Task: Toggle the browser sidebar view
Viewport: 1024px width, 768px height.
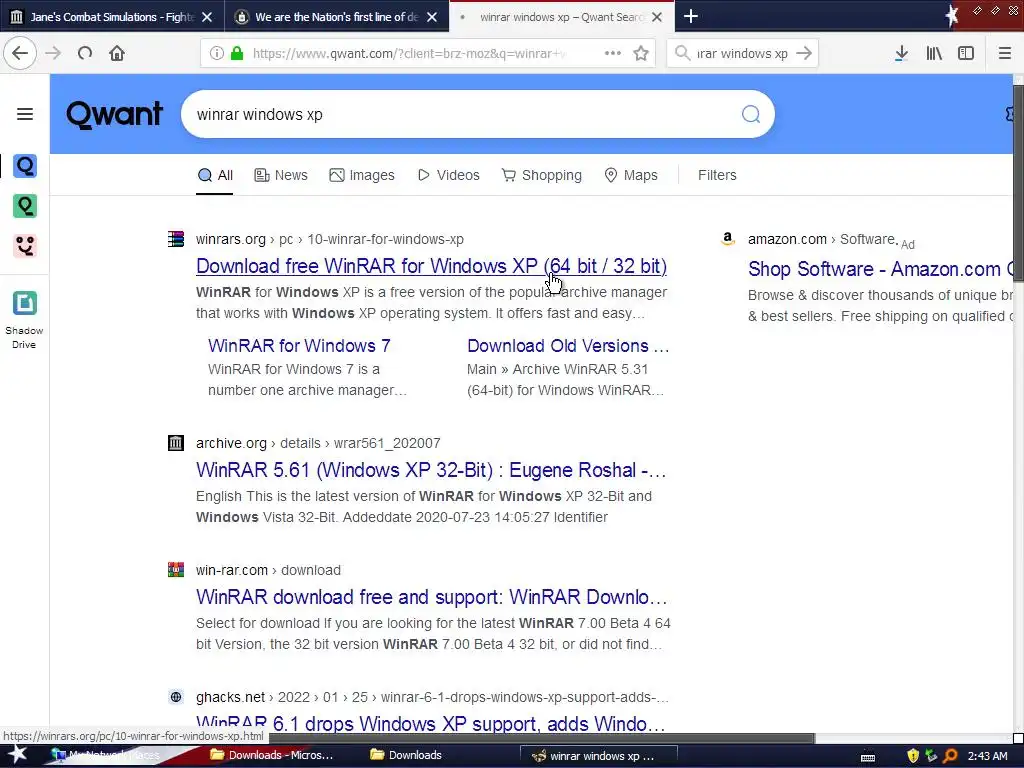Action: click(966, 53)
